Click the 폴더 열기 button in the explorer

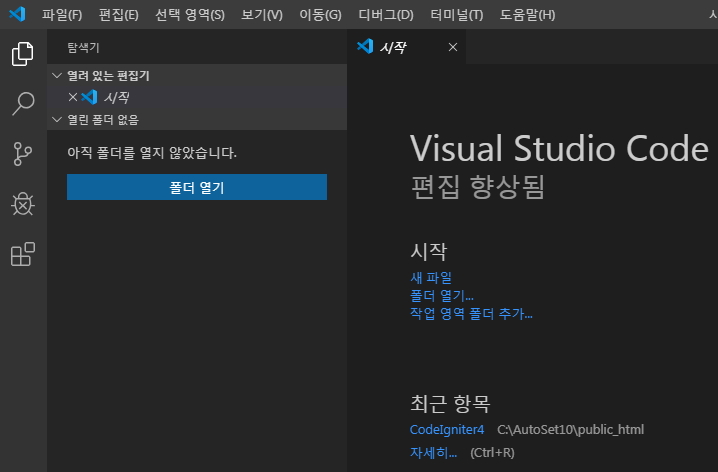pyautogui.click(x=197, y=187)
